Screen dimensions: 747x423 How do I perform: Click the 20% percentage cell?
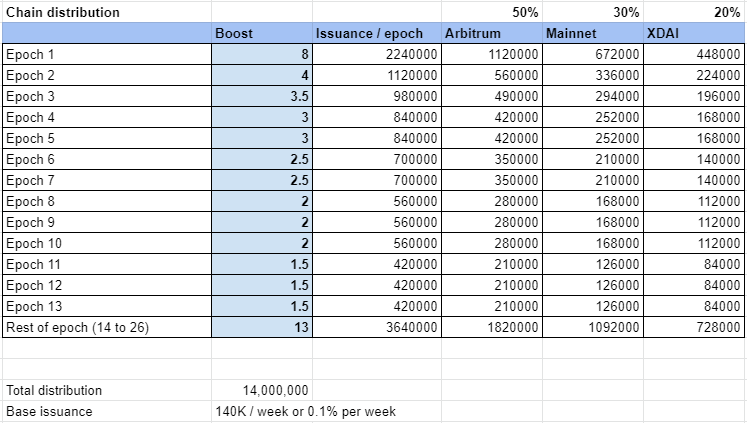click(x=694, y=12)
